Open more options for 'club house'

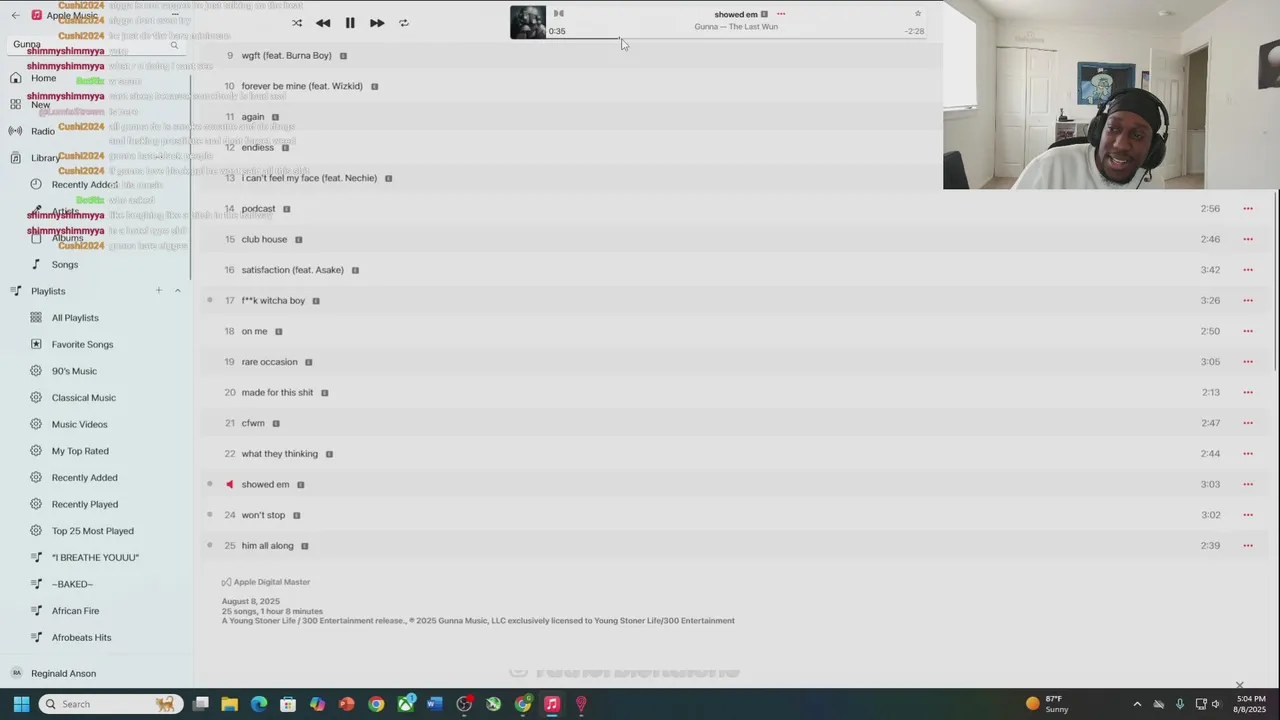click(1248, 240)
